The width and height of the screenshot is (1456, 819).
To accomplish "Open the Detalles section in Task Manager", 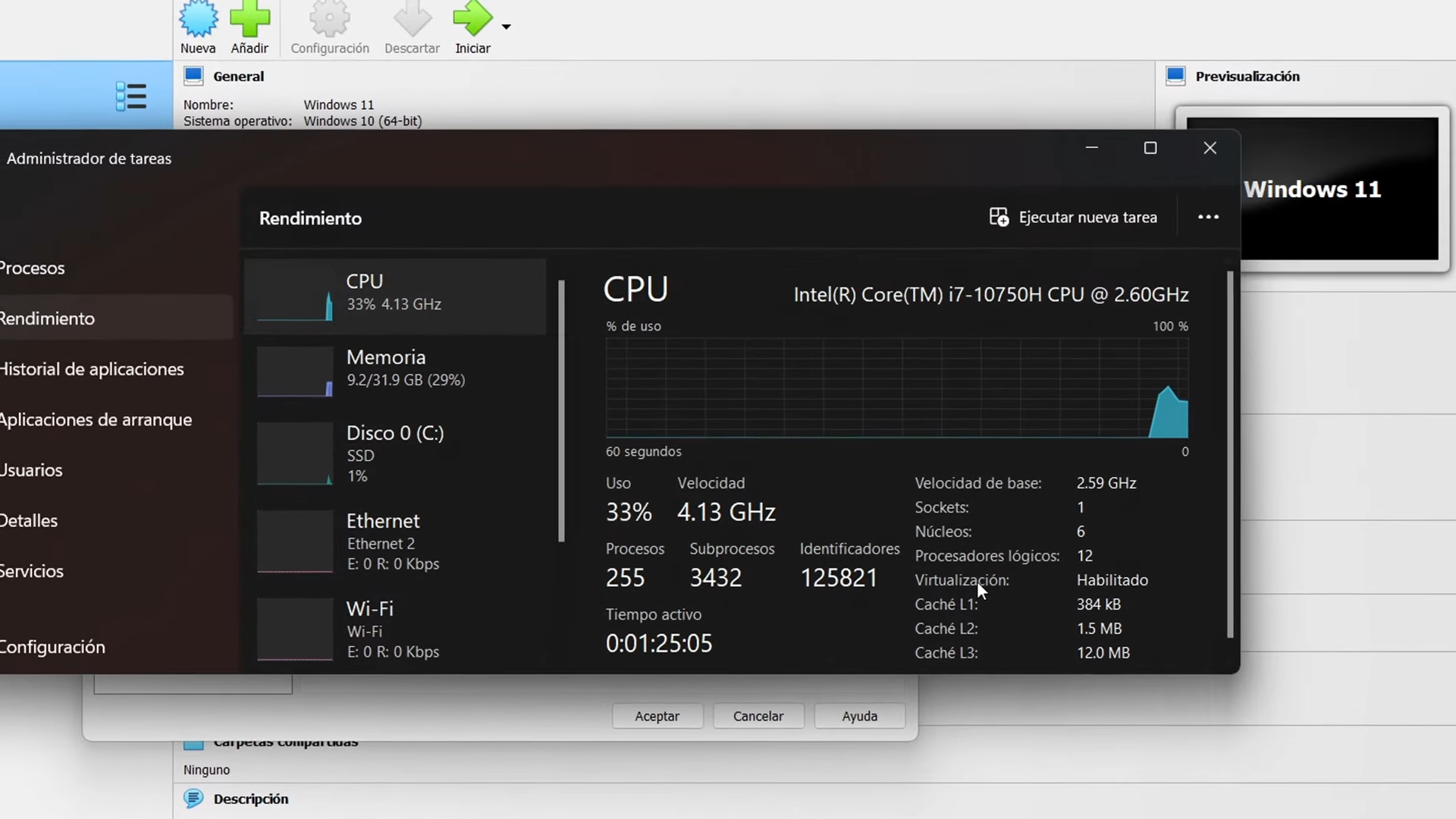I will point(28,520).
